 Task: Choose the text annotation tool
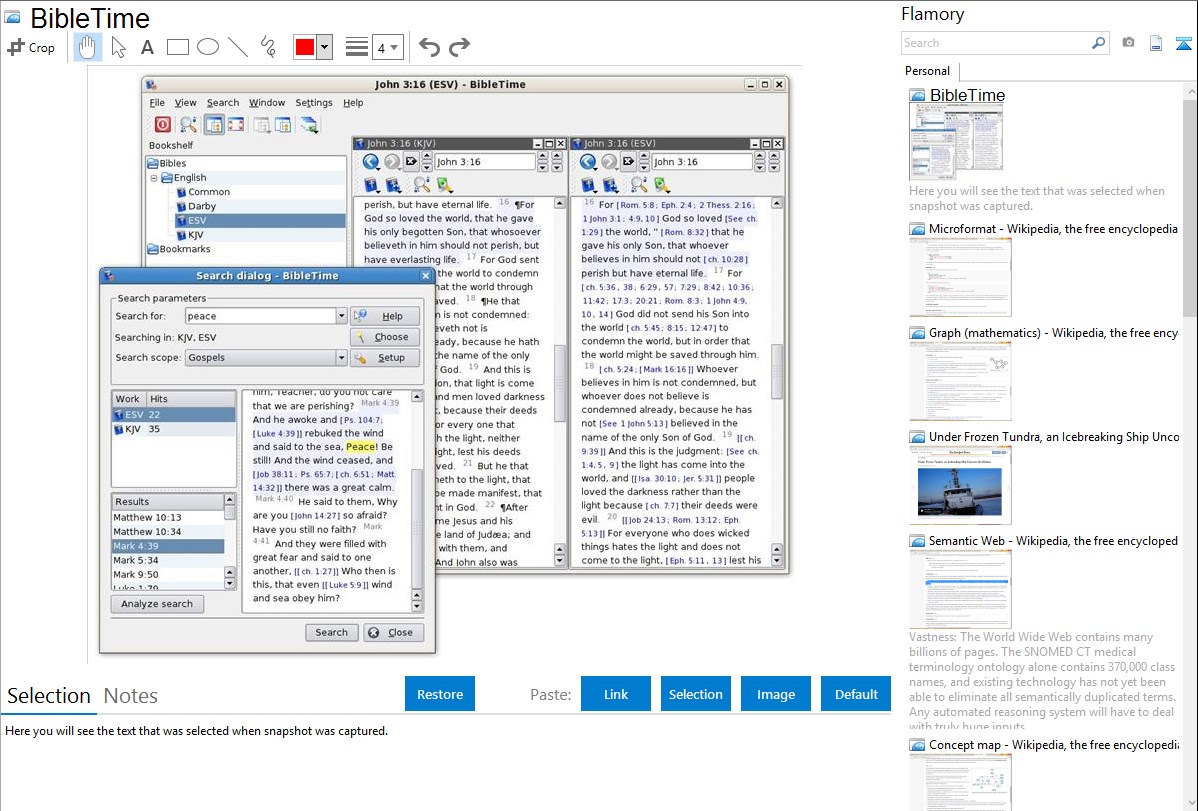pos(147,47)
